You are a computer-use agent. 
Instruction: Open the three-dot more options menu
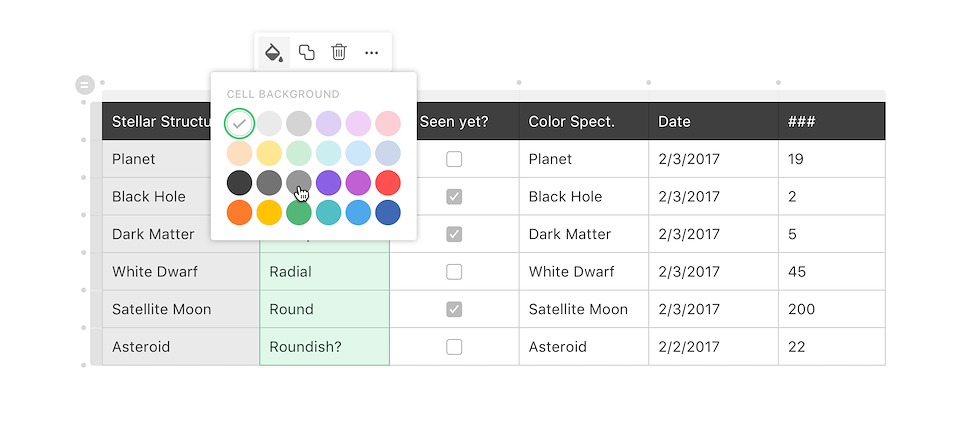(x=372, y=52)
